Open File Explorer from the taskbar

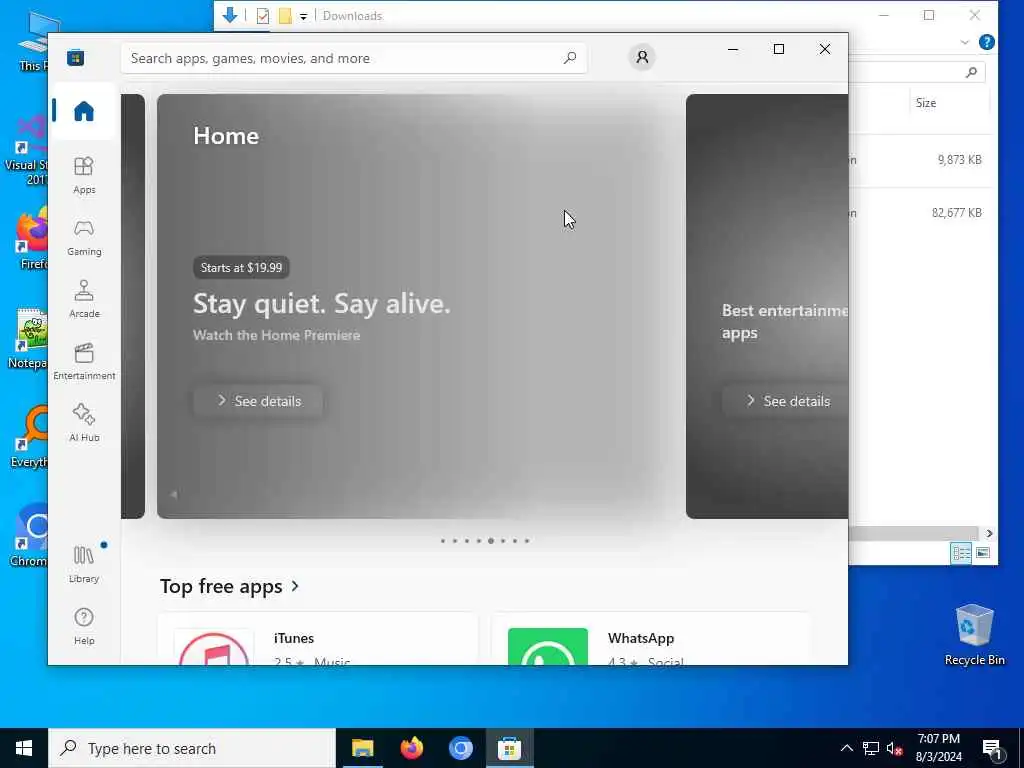(362, 748)
